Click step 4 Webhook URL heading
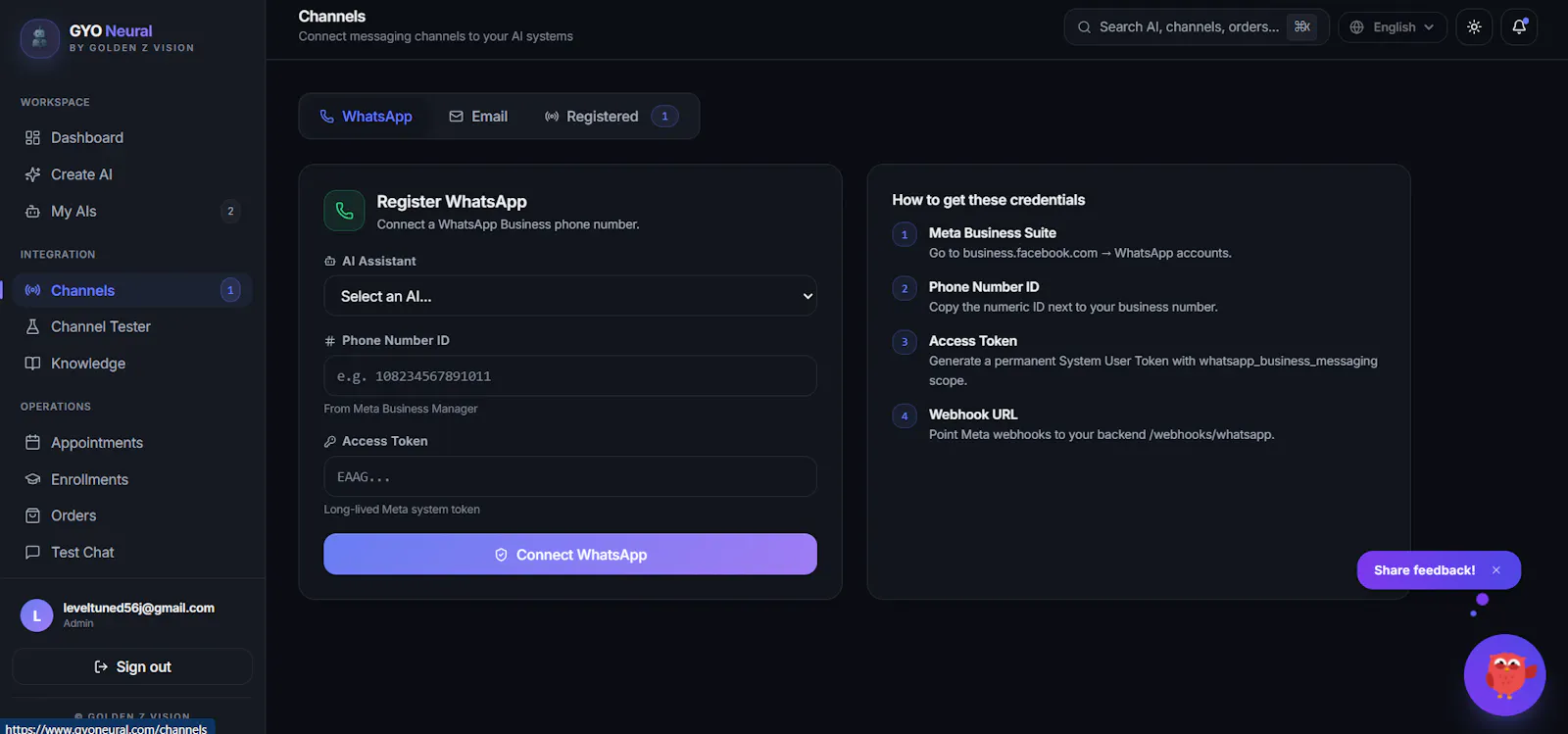 (973, 415)
